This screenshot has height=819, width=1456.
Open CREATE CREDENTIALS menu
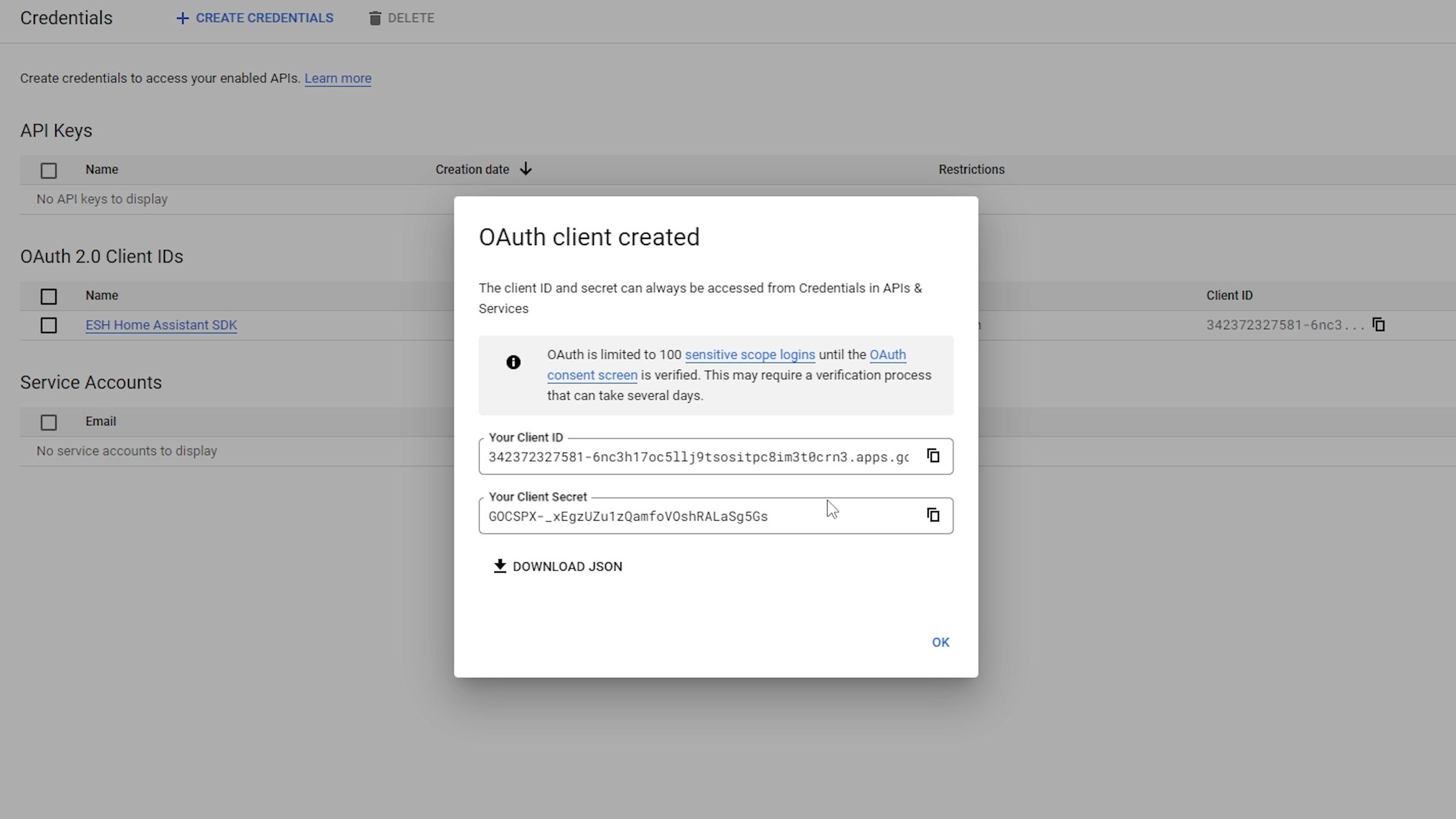pos(264,18)
